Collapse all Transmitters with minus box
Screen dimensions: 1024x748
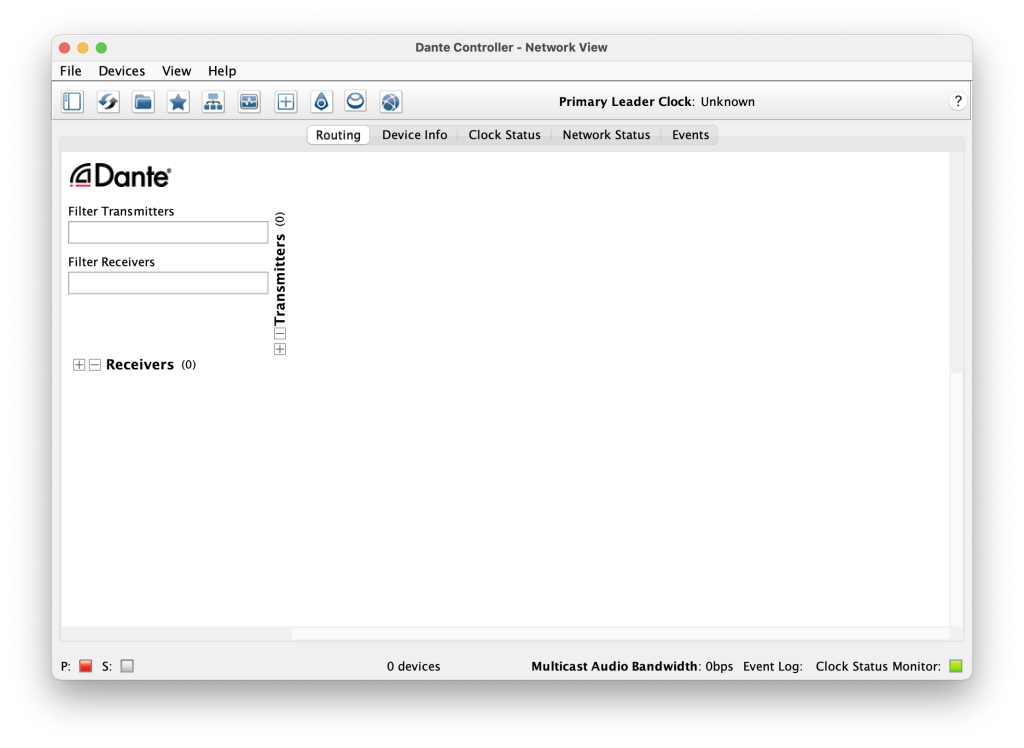point(280,334)
